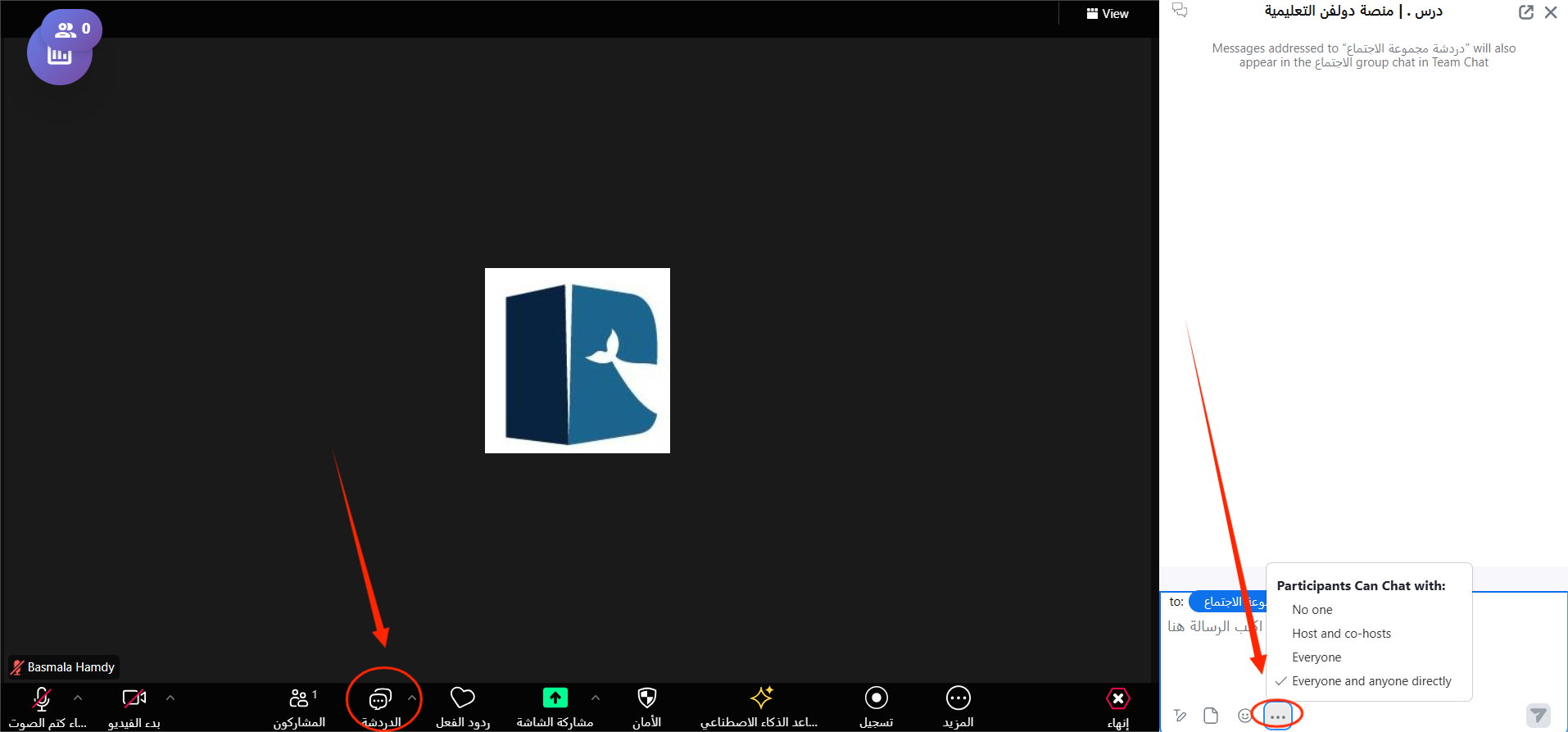
Task: Open the AI Companion sparkle icon
Action: (x=761, y=698)
